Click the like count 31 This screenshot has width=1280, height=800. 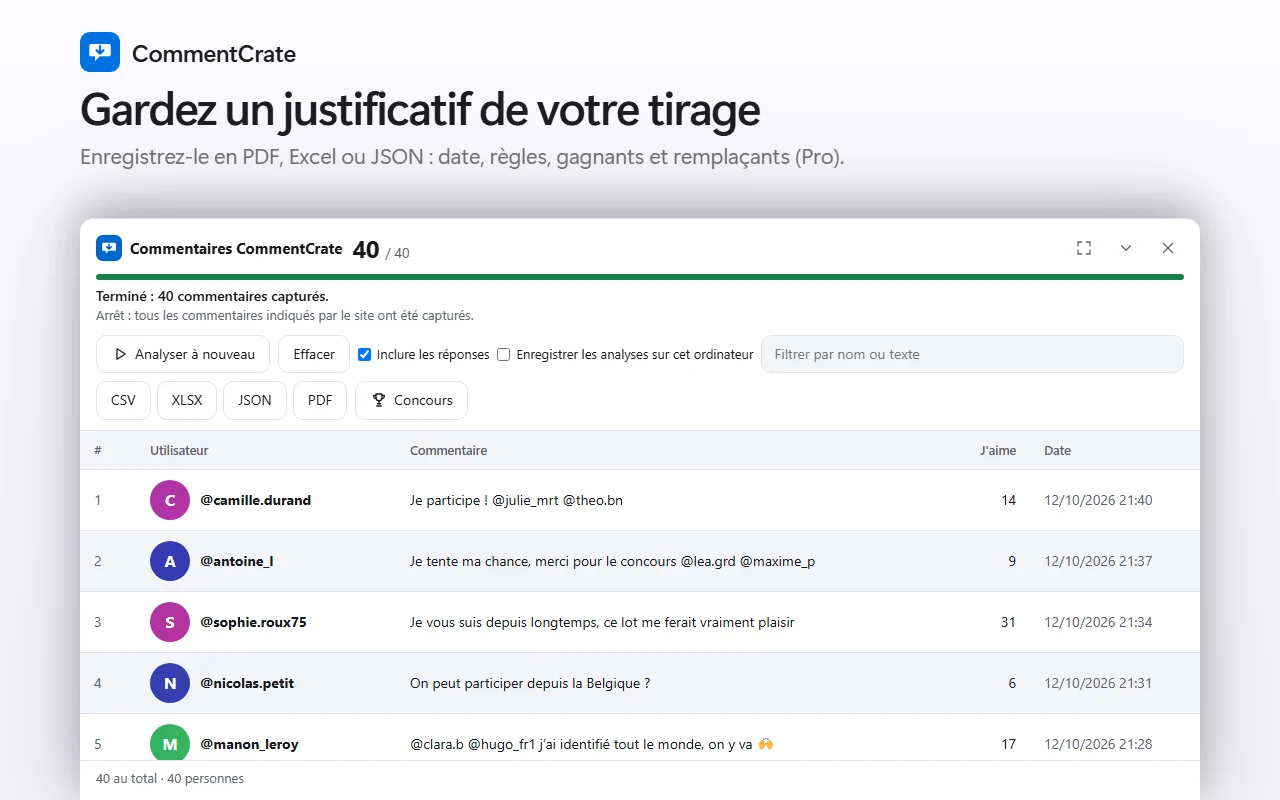click(x=1008, y=622)
